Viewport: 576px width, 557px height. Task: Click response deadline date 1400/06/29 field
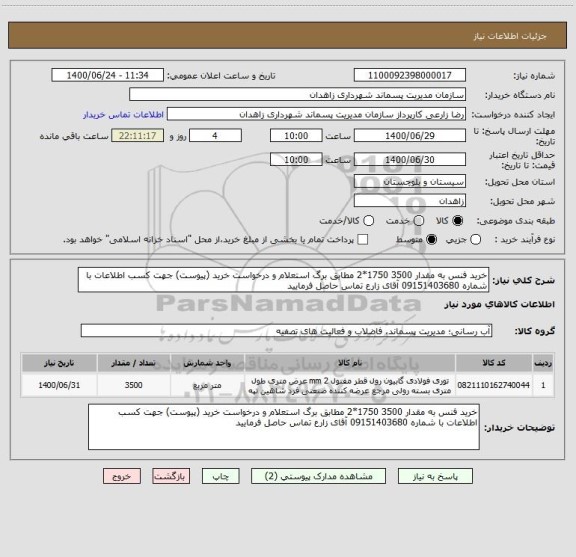tap(410, 136)
